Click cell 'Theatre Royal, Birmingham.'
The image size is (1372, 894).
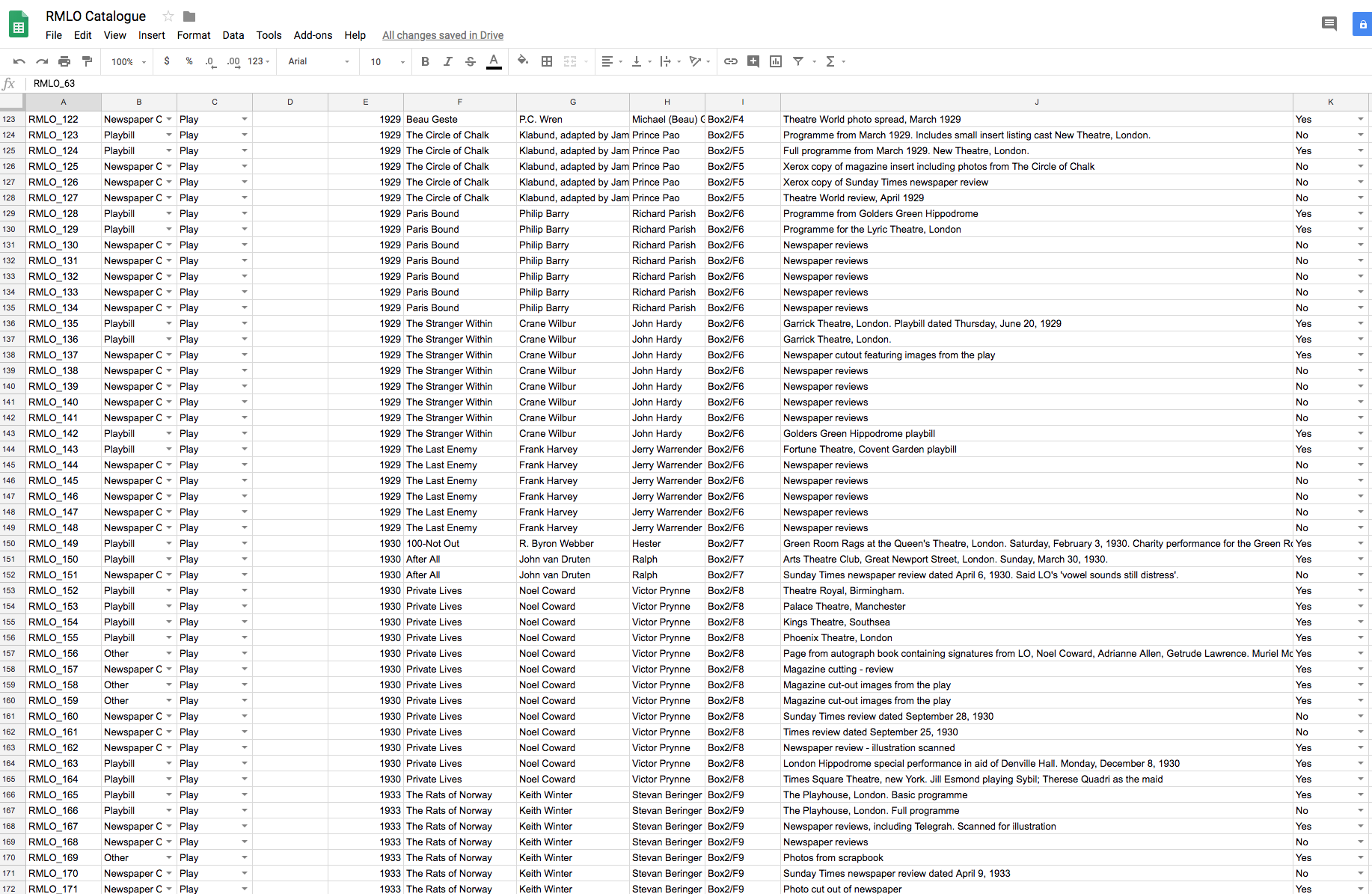pos(1036,591)
